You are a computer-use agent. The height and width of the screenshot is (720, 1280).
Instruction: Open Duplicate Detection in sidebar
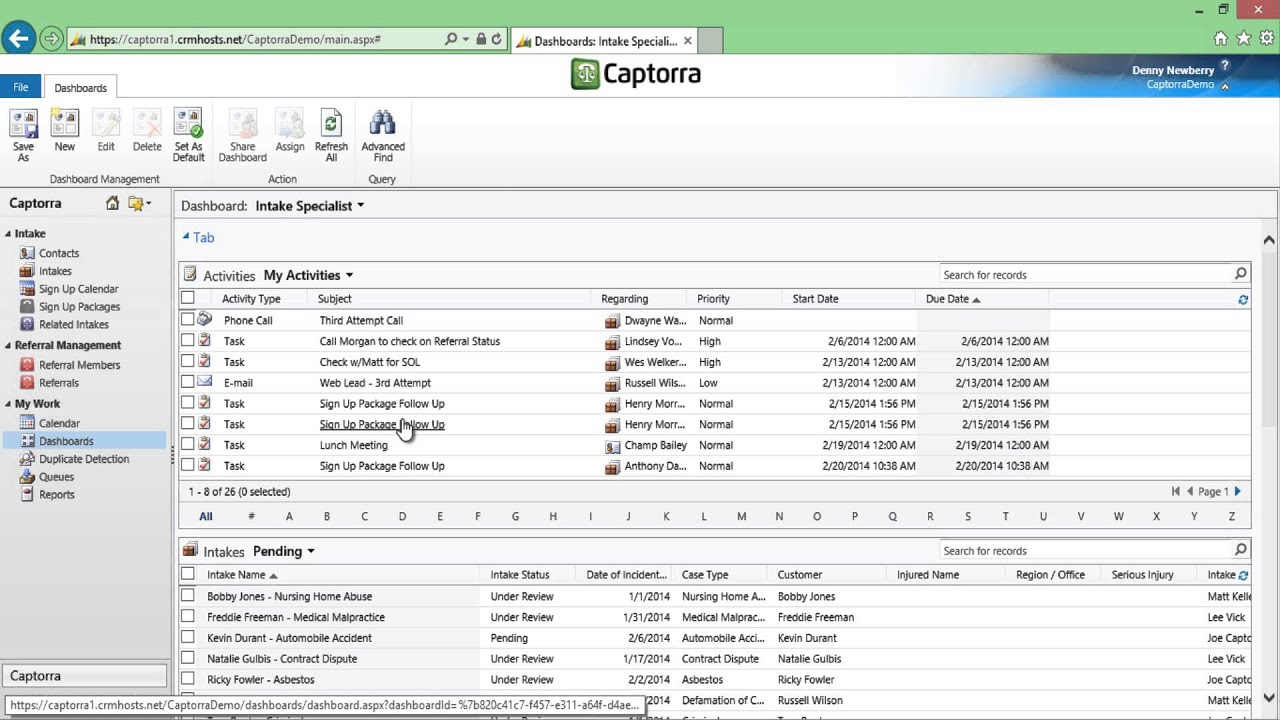84,459
